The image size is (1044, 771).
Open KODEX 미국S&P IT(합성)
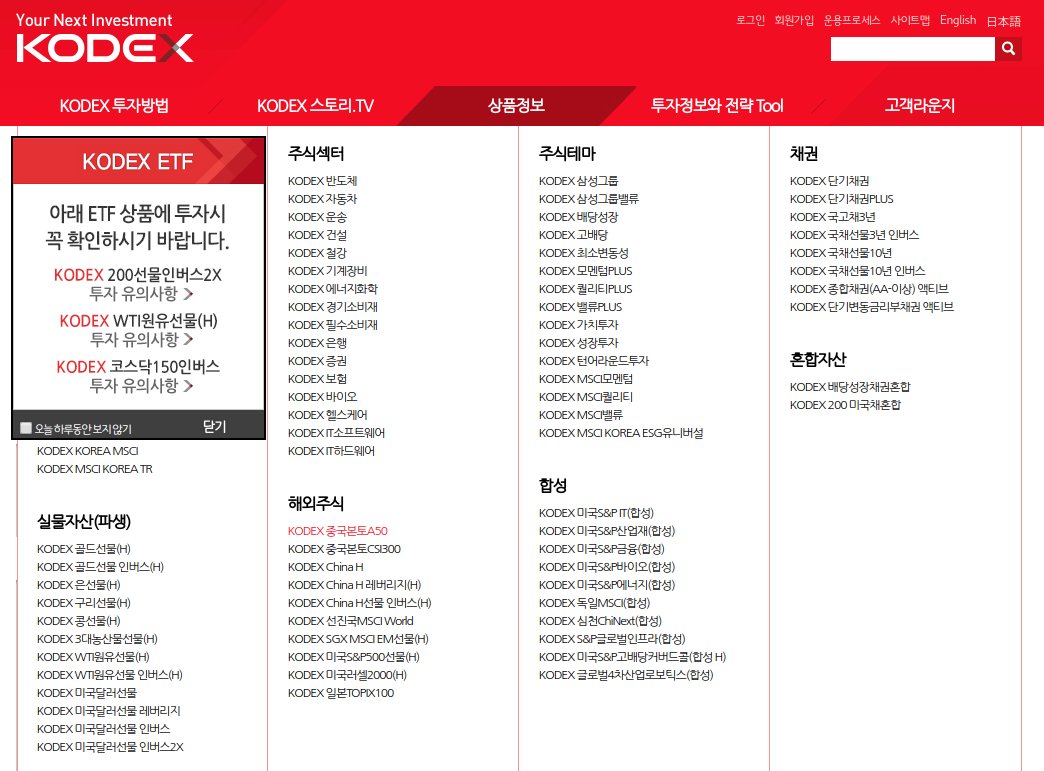[596, 513]
